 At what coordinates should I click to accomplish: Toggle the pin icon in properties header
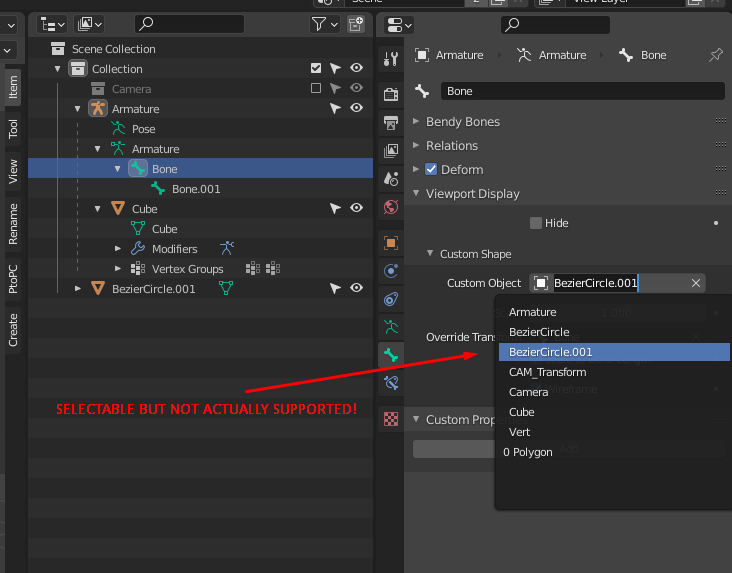click(716, 55)
